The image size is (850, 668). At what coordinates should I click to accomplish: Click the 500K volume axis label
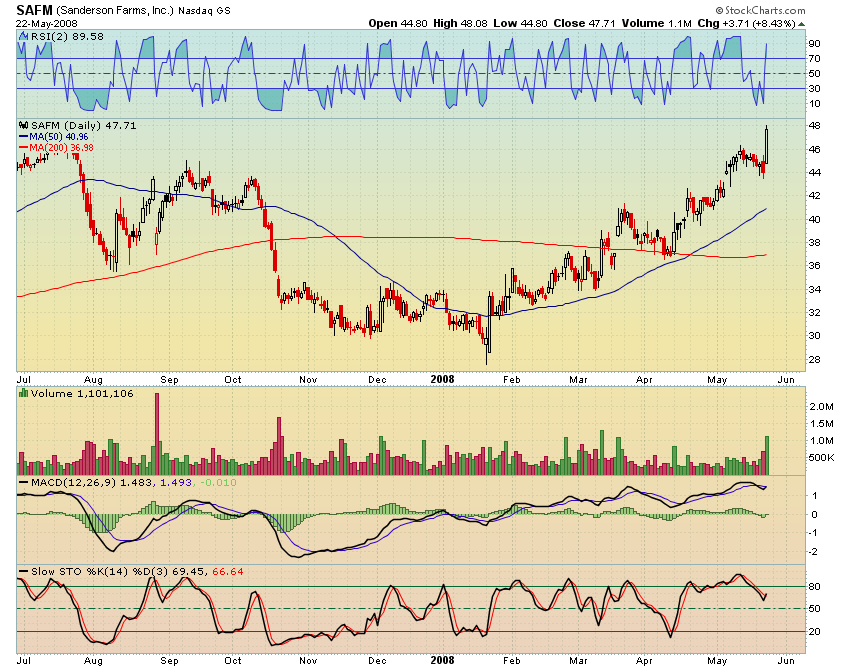coord(821,458)
